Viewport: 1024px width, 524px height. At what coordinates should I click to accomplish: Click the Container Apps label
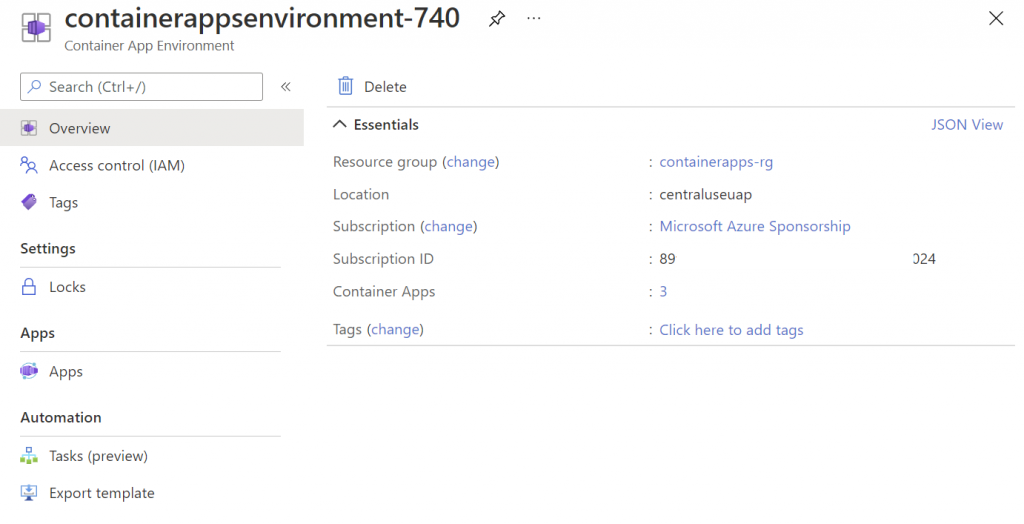tap(384, 292)
